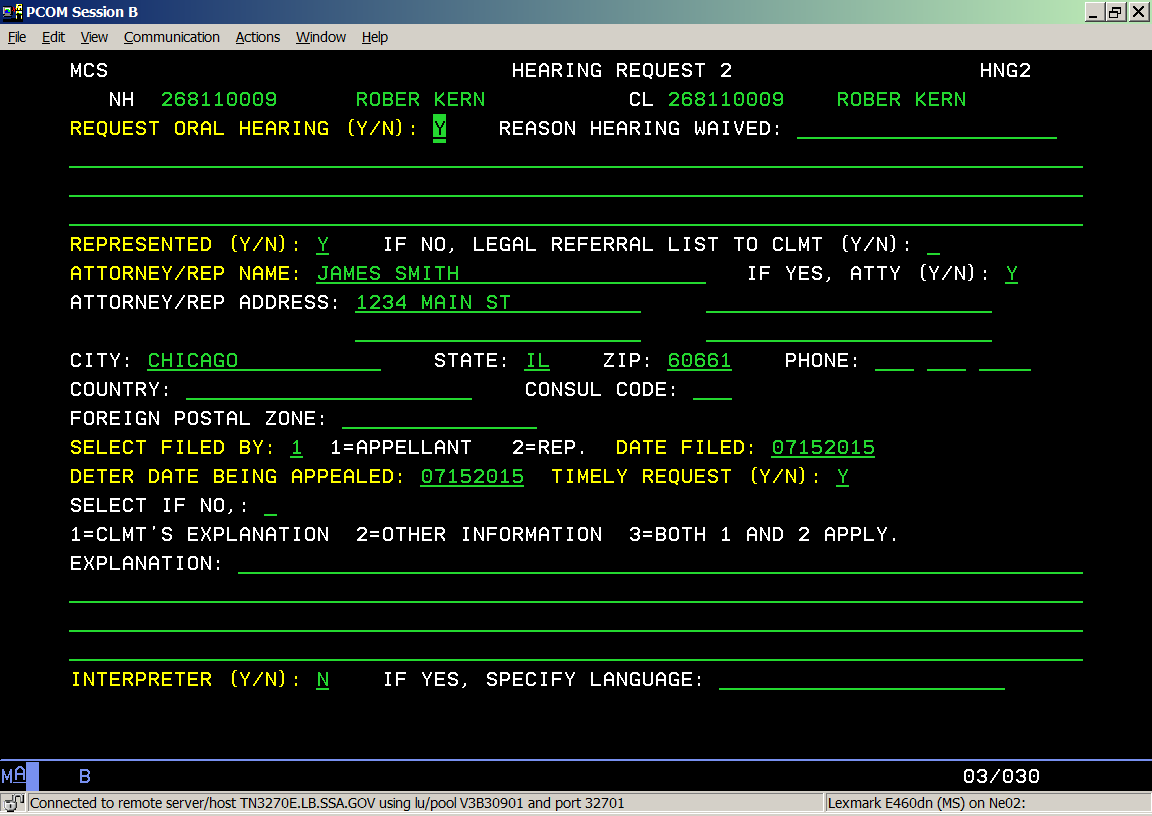Click the City field containing Chicago
The width and height of the screenshot is (1152, 816).
click(263, 361)
